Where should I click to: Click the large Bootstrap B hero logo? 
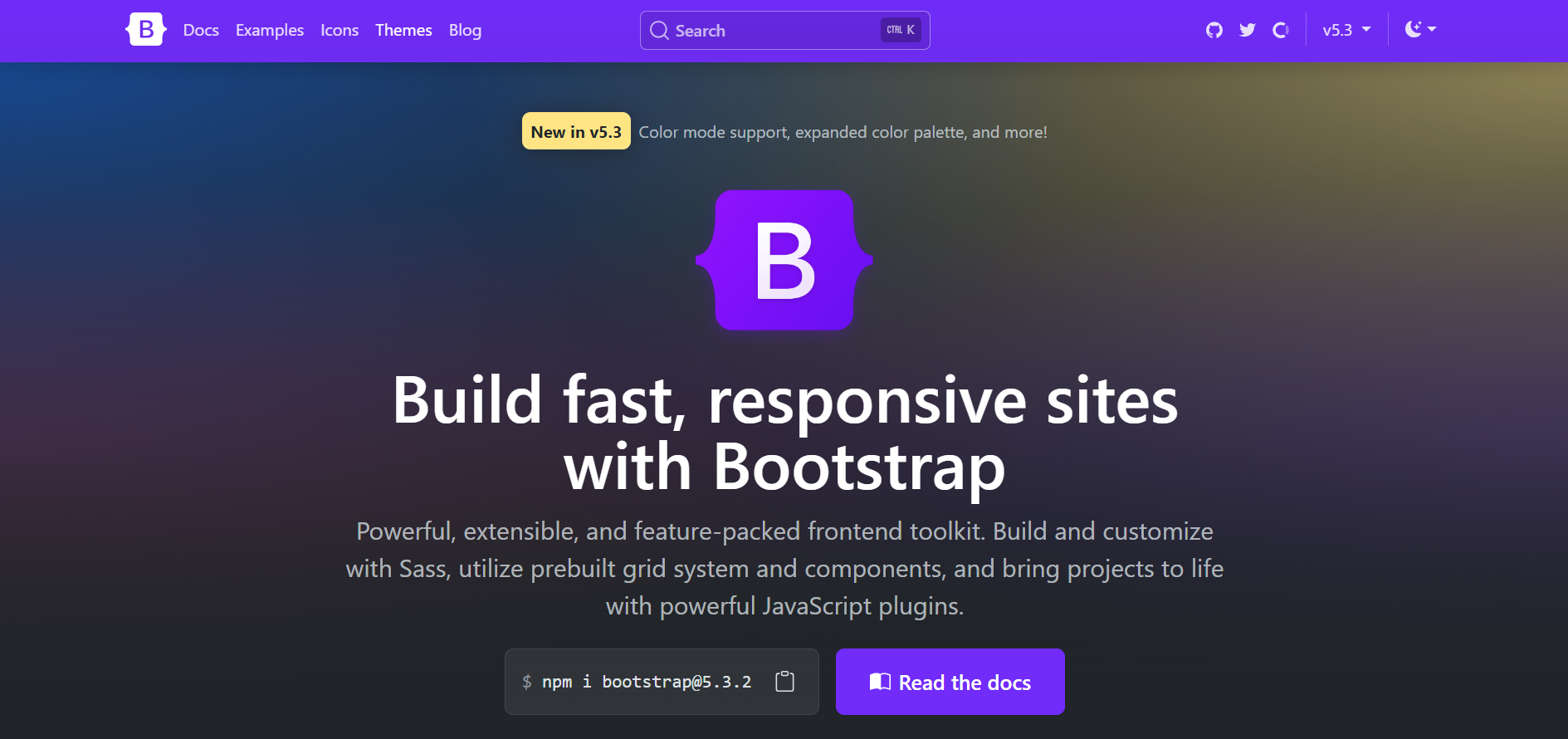click(x=784, y=260)
